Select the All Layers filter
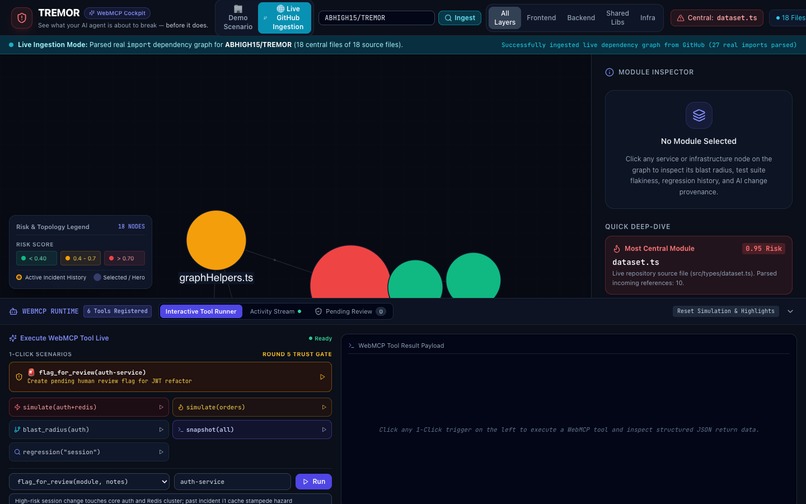The height and width of the screenshot is (504, 806). click(x=504, y=17)
